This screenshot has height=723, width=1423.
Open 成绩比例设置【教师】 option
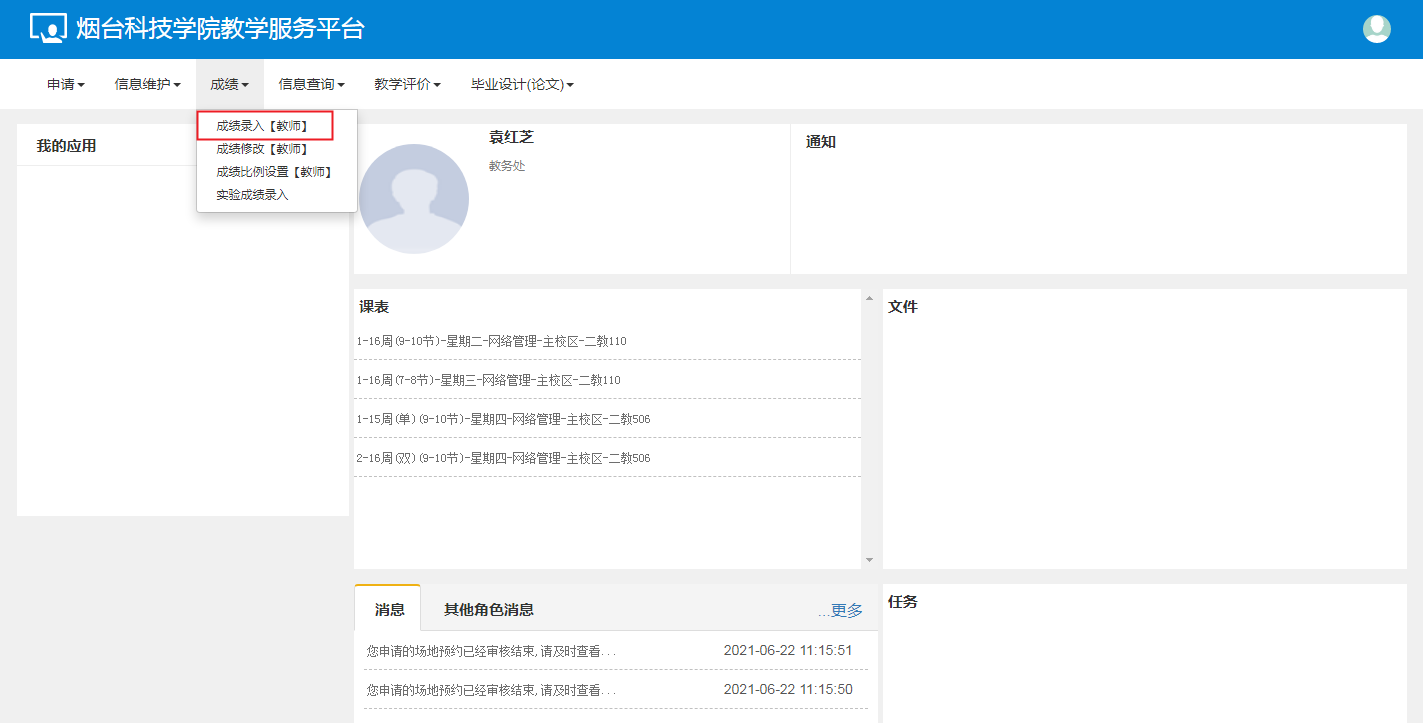point(275,172)
